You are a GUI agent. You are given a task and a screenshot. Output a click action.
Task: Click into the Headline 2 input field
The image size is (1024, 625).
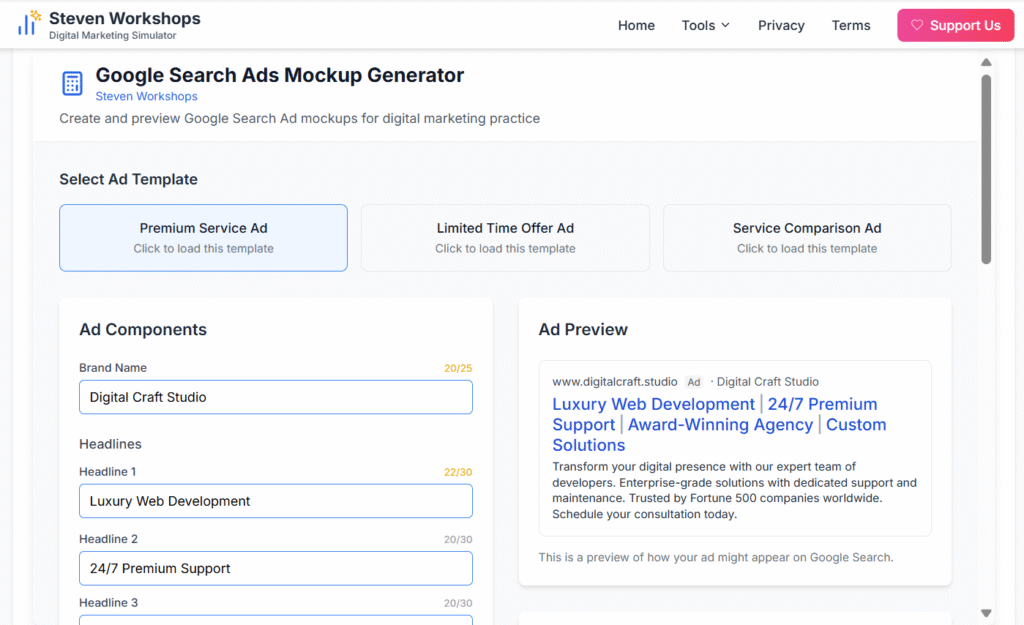(276, 568)
